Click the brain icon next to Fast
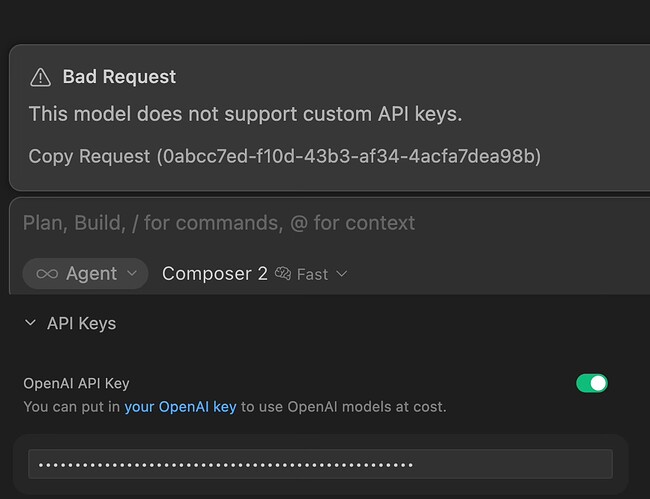The image size is (650, 499). click(283, 274)
